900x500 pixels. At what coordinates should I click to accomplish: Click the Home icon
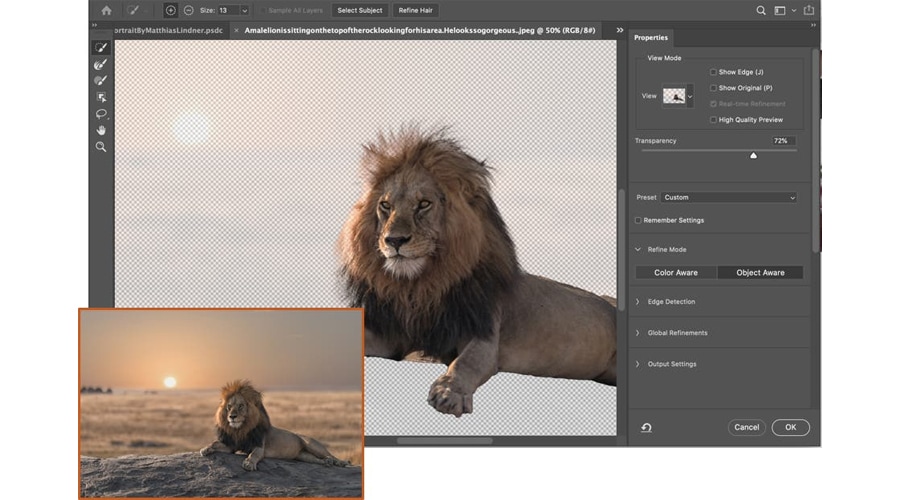click(x=106, y=10)
